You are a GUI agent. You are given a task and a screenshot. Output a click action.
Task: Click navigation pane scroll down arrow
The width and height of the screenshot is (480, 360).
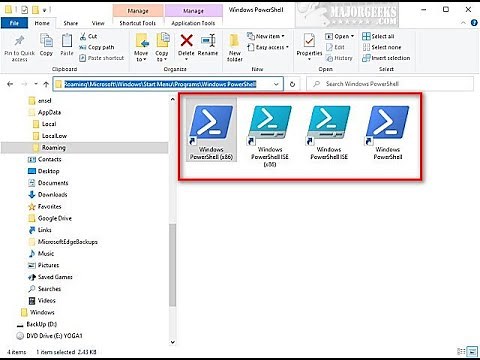point(172,342)
